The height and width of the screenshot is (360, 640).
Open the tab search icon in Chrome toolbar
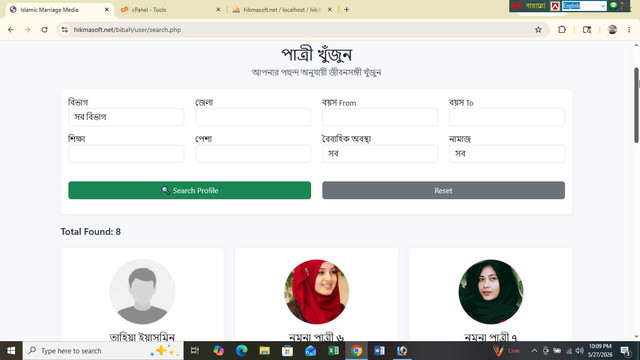587,30
